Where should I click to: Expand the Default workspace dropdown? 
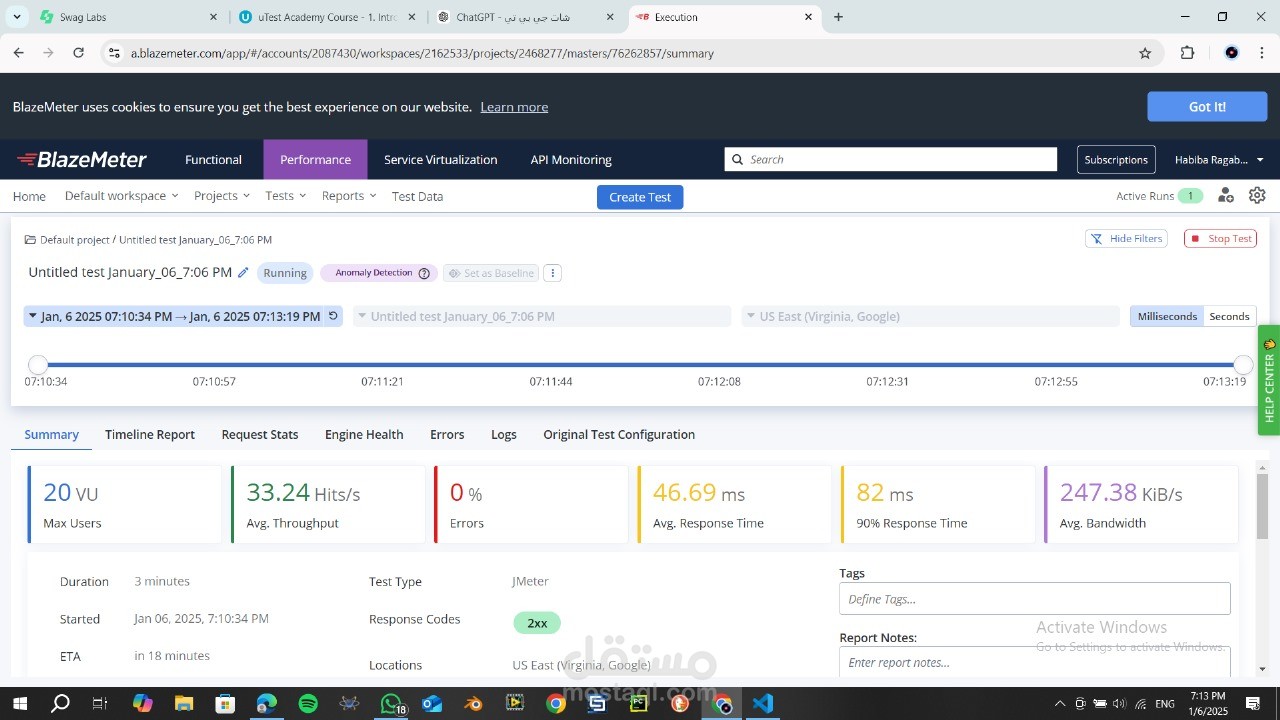tap(121, 196)
